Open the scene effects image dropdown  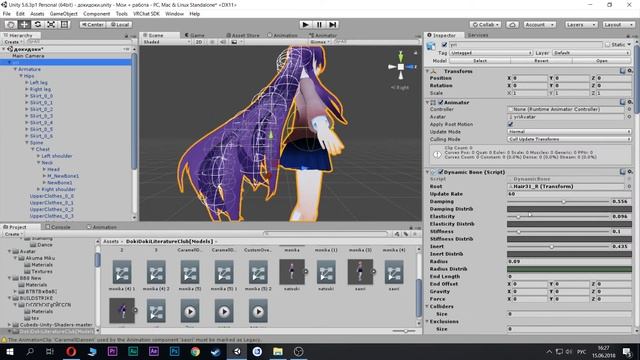point(236,42)
